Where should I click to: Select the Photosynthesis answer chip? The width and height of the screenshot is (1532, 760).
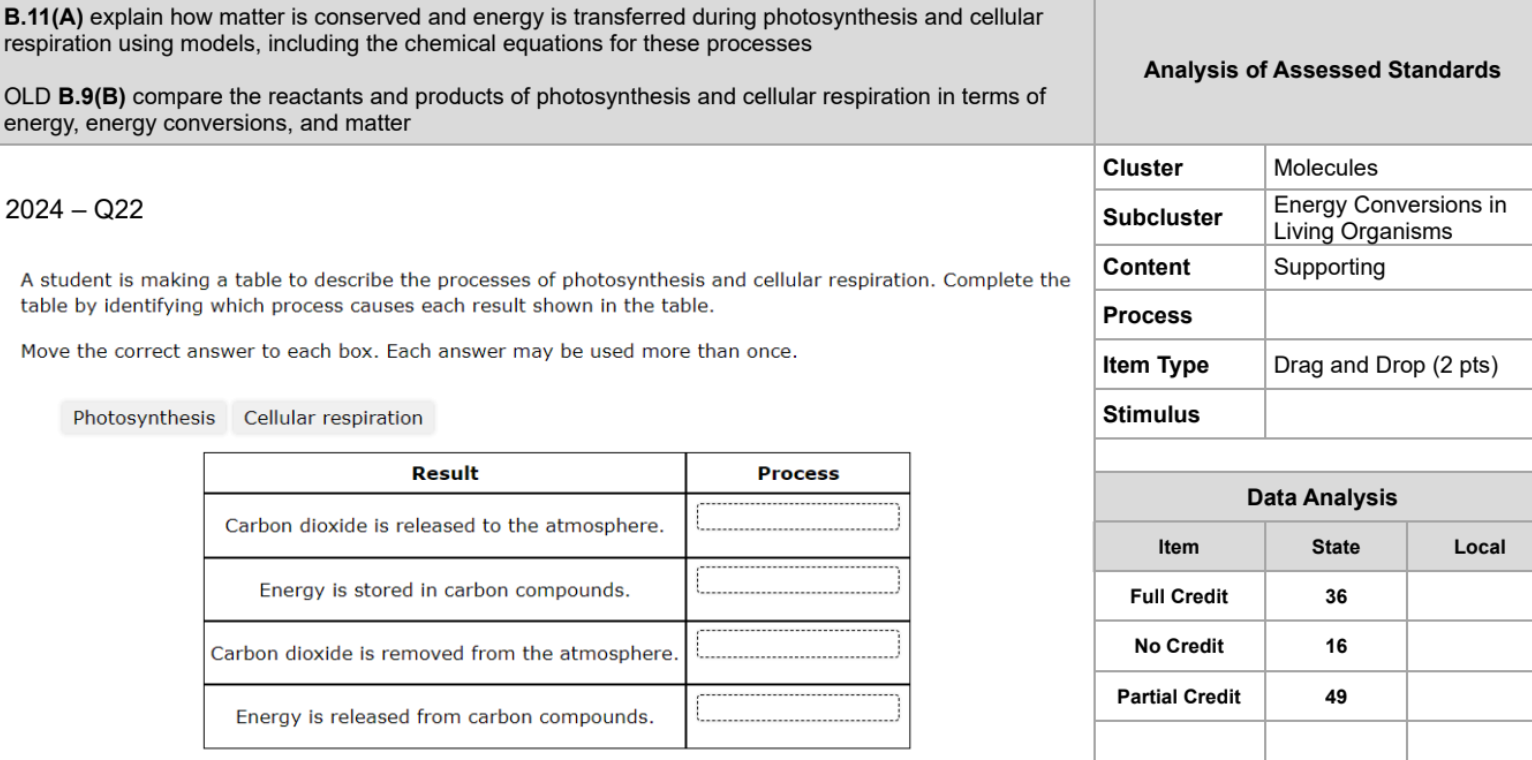pos(144,418)
